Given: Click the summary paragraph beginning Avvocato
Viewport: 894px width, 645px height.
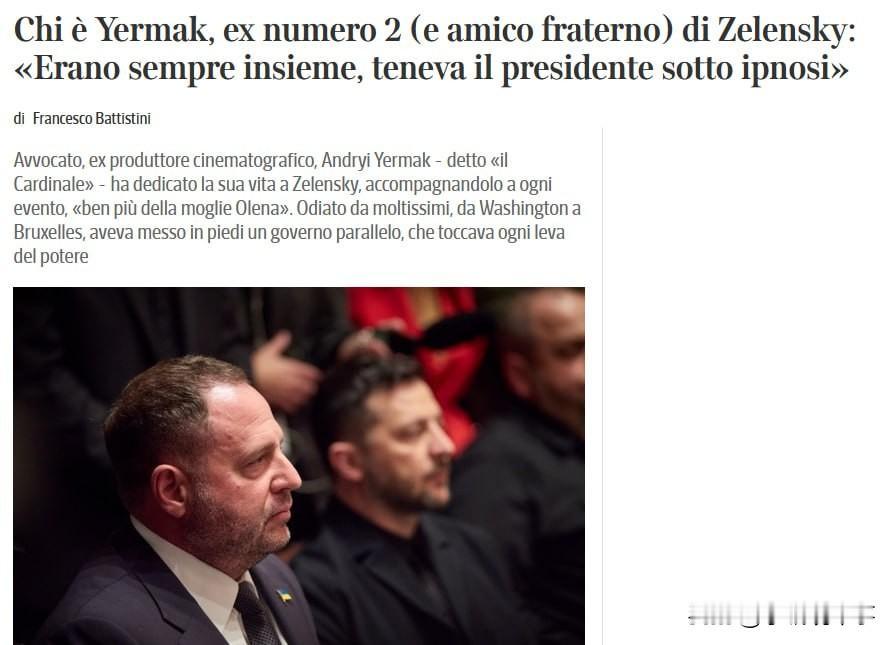Looking at the screenshot, I should point(297,208).
